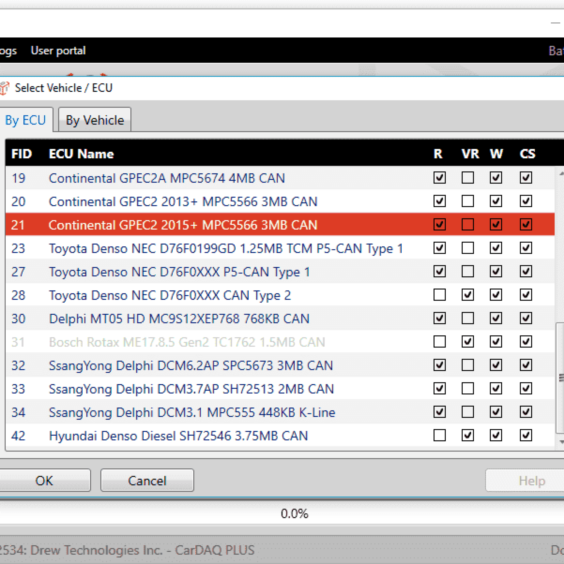Screen dimensions: 564x564
Task: Toggle CS checkbox for SsangYong Delphi DCM3.7AP row
Action: click(526, 388)
